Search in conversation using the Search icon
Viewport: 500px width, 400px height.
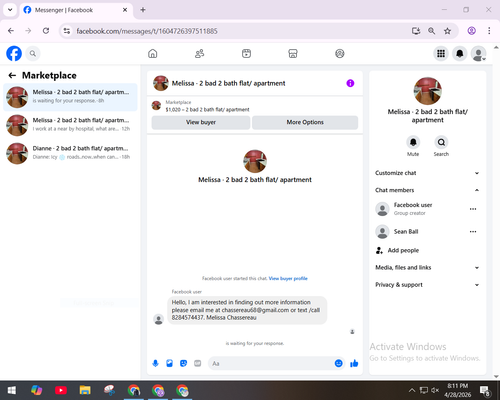pyautogui.click(x=441, y=142)
